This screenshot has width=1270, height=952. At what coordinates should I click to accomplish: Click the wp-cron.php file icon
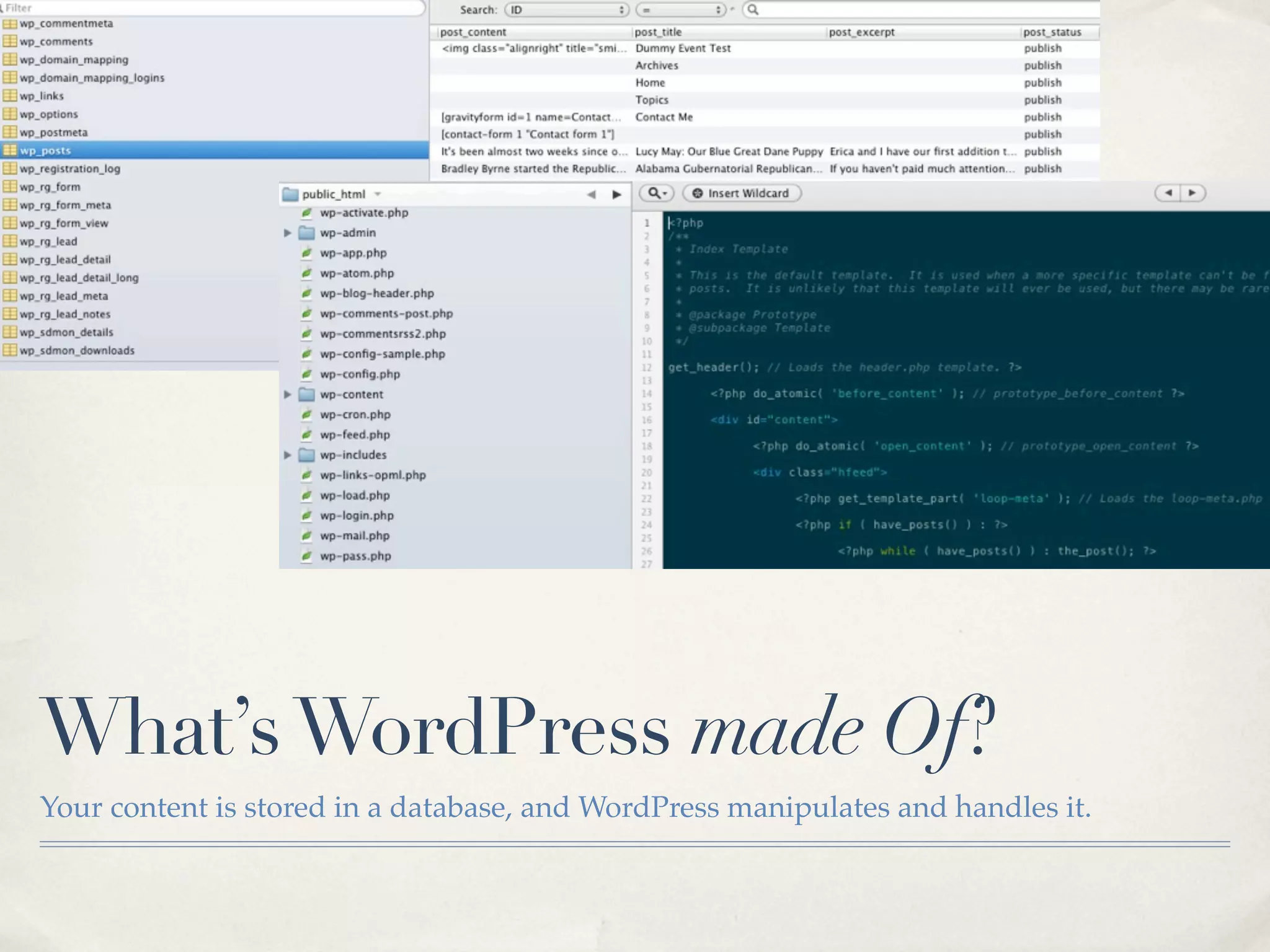click(x=306, y=414)
